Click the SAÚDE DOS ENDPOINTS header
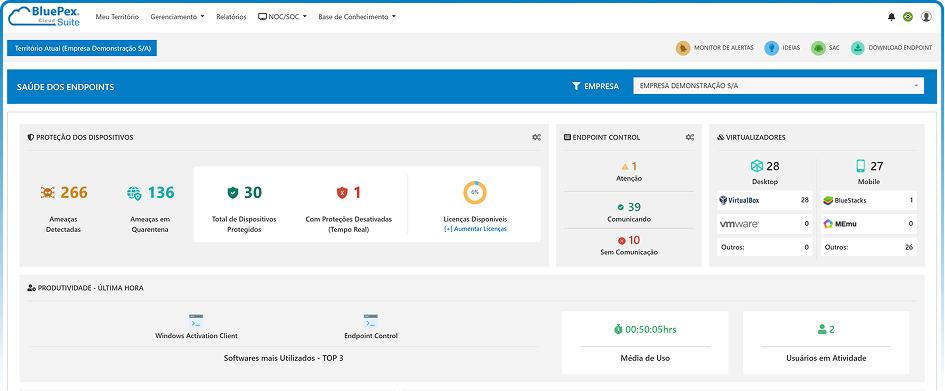Viewport: 945px width, 391px height. [65, 87]
